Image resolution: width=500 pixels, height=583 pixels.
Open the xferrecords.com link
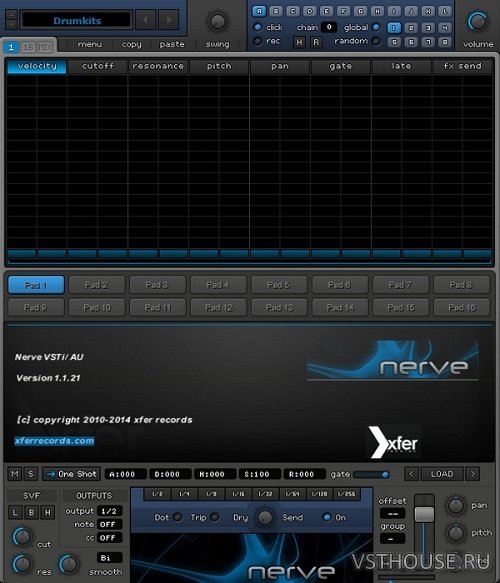pyautogui.click(x=54, y=441)
